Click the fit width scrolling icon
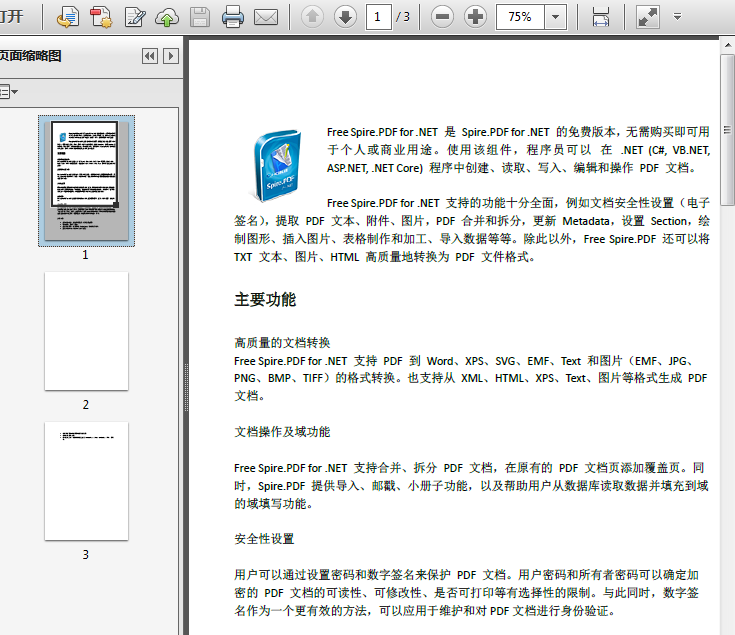The image size is (735, 635). 600,17
